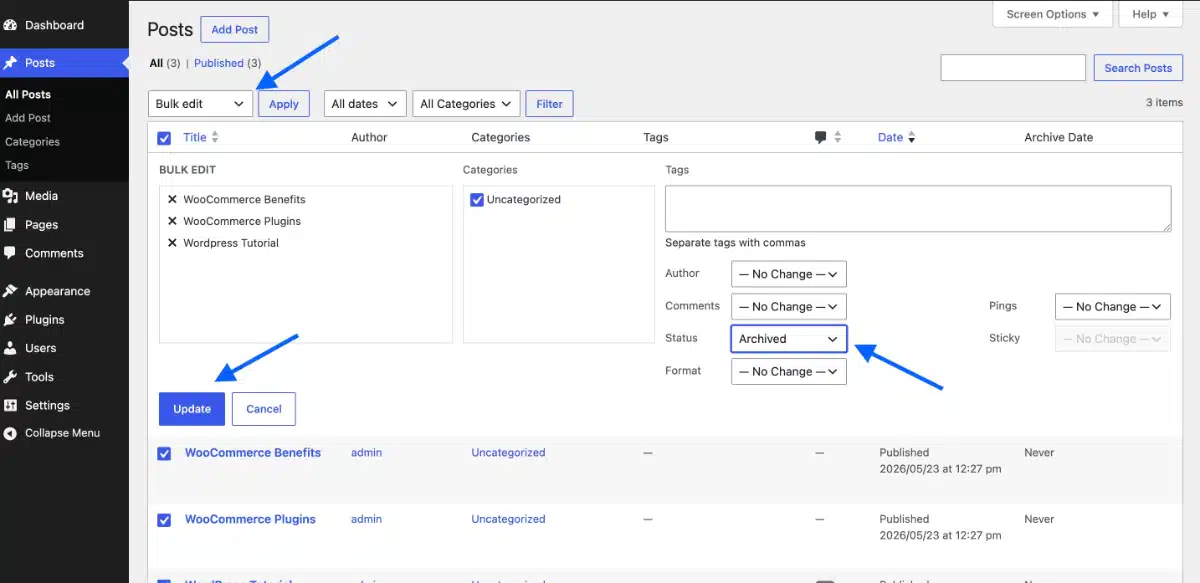Click the blue Update button
The width and height of the screenshot is (1200, 583).
(192, 409)
